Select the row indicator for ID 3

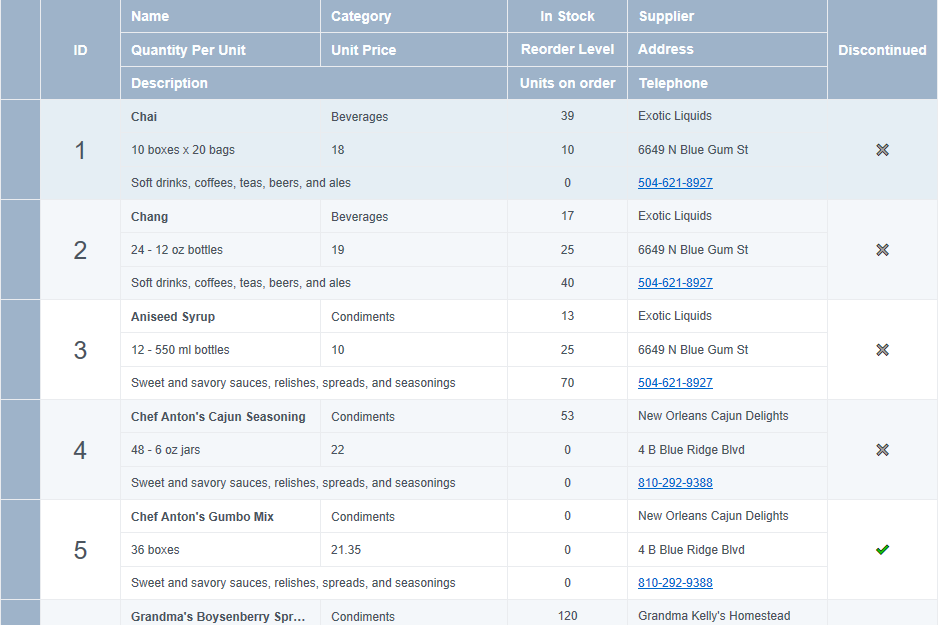(x=20, y=349)
